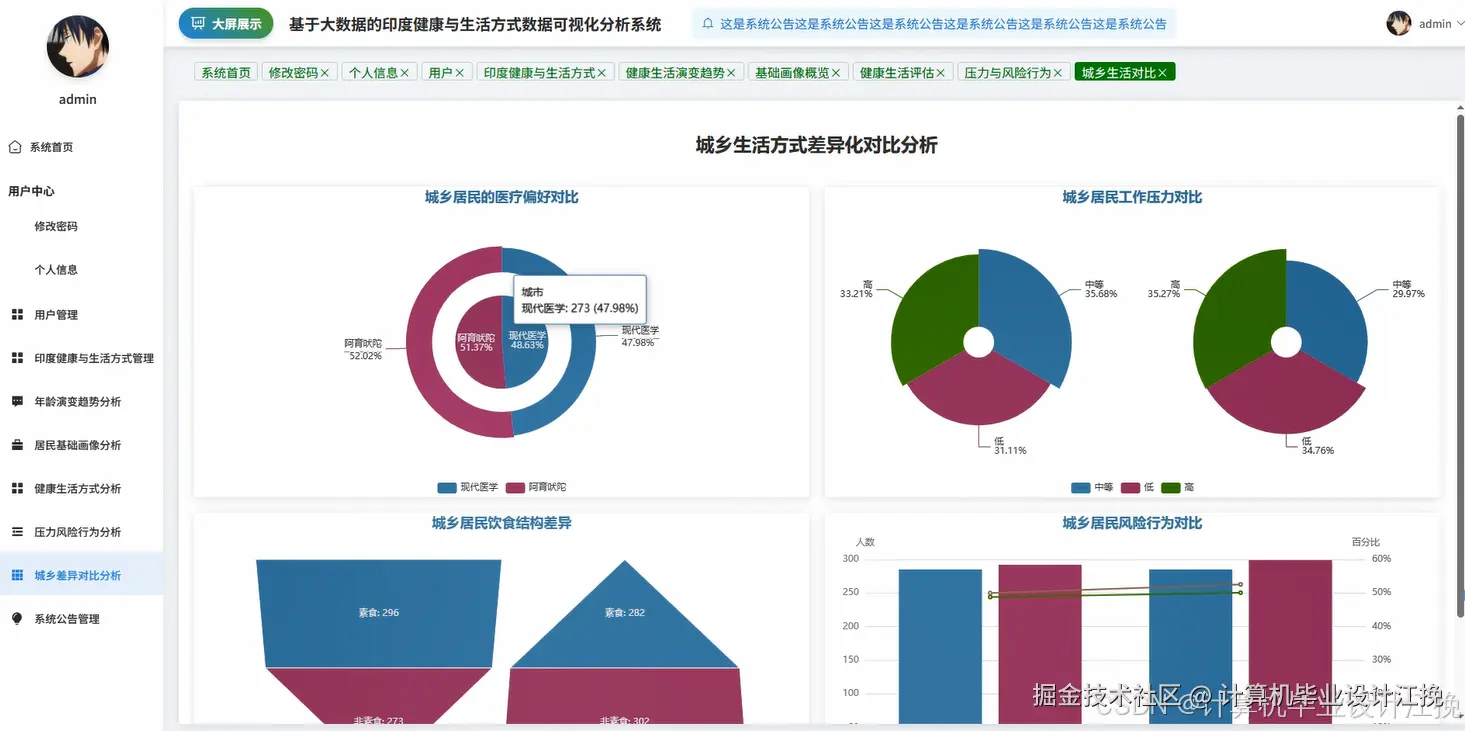This screenshot has width=1465, height=731.
Task: Click the scrolling system announcement text
Action: [x=943, y=24]
